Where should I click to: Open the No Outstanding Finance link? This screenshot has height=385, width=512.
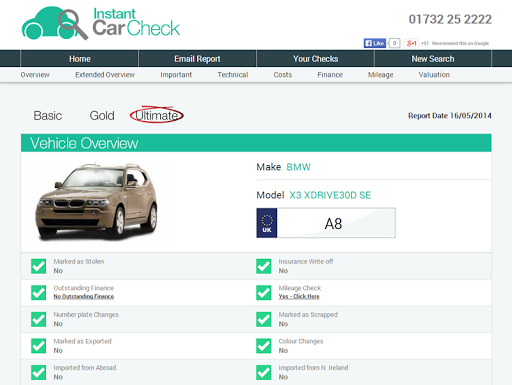pos(84,296)
